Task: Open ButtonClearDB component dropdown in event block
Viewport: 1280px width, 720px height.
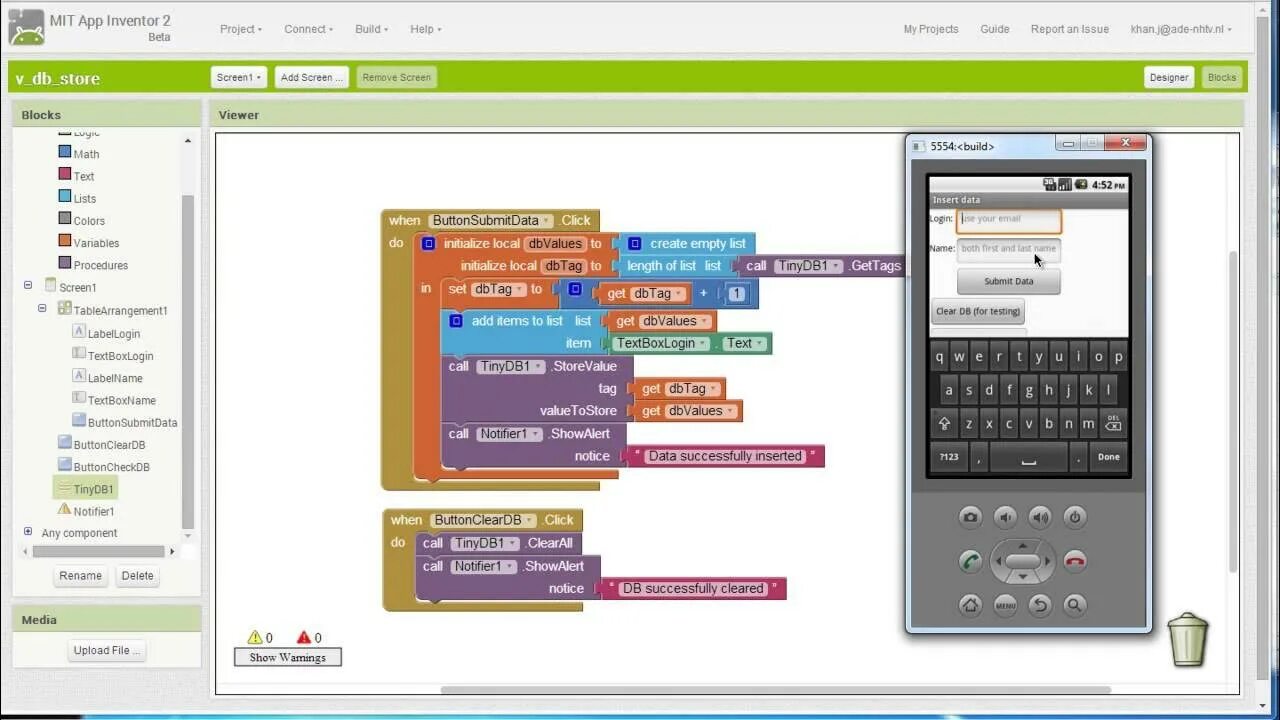Action: [484, 520]
